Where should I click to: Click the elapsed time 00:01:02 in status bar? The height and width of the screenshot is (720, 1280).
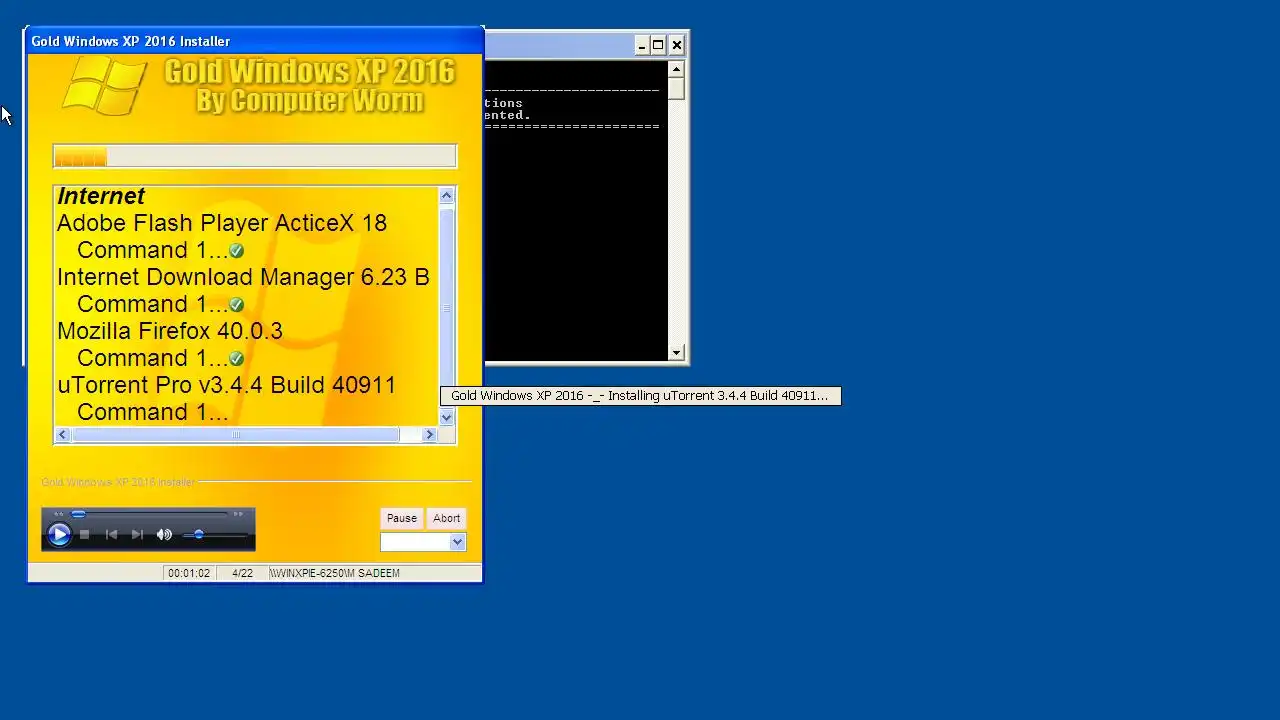tap(189, 573)
